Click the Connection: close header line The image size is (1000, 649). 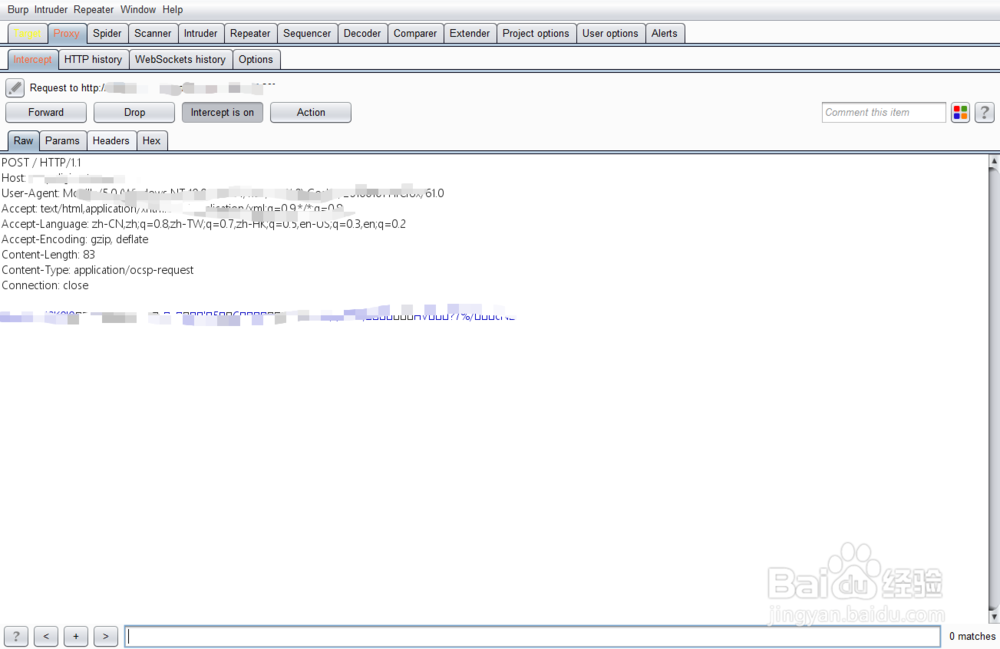coord(45,286)
